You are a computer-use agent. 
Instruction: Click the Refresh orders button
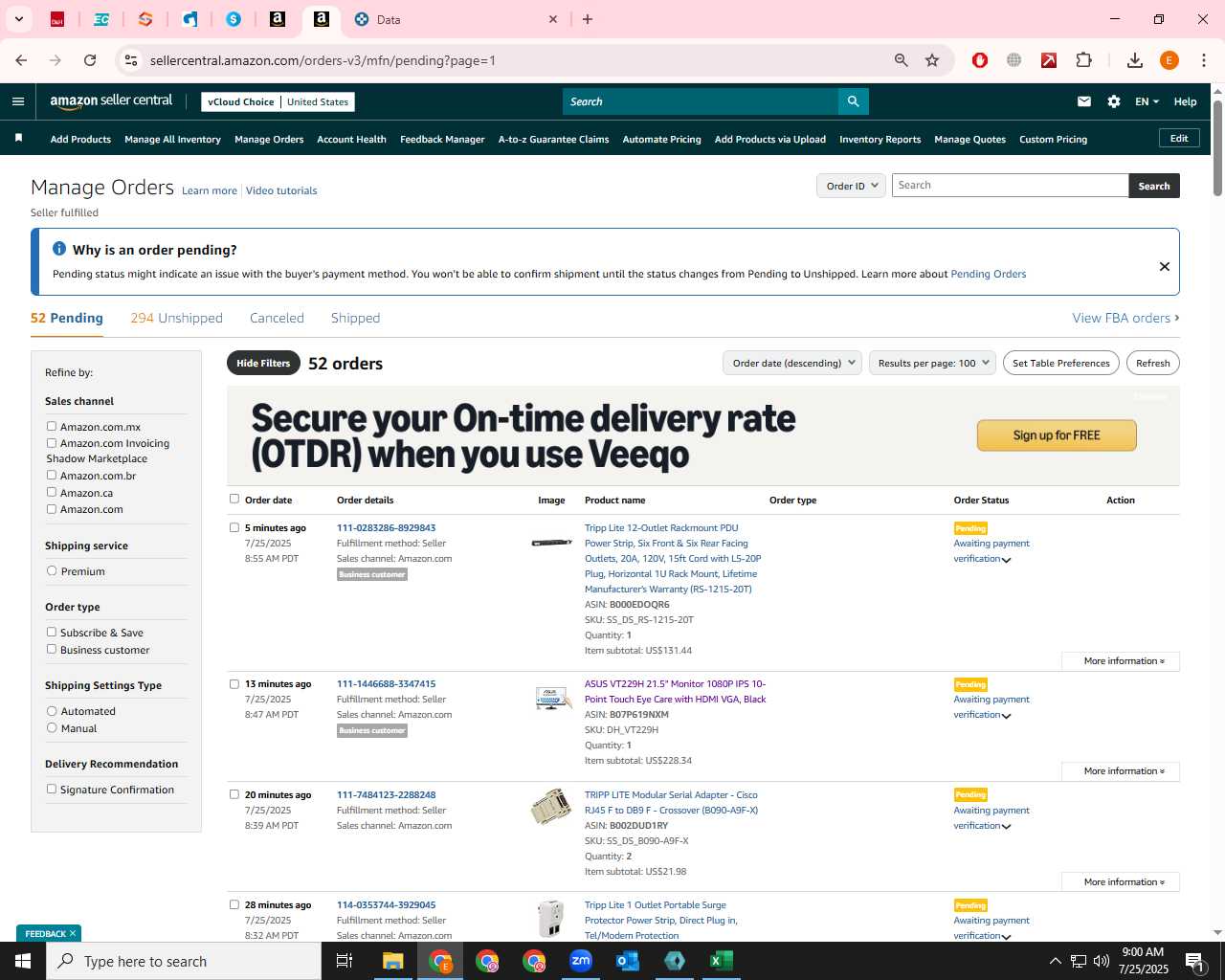coord(1152,363)
